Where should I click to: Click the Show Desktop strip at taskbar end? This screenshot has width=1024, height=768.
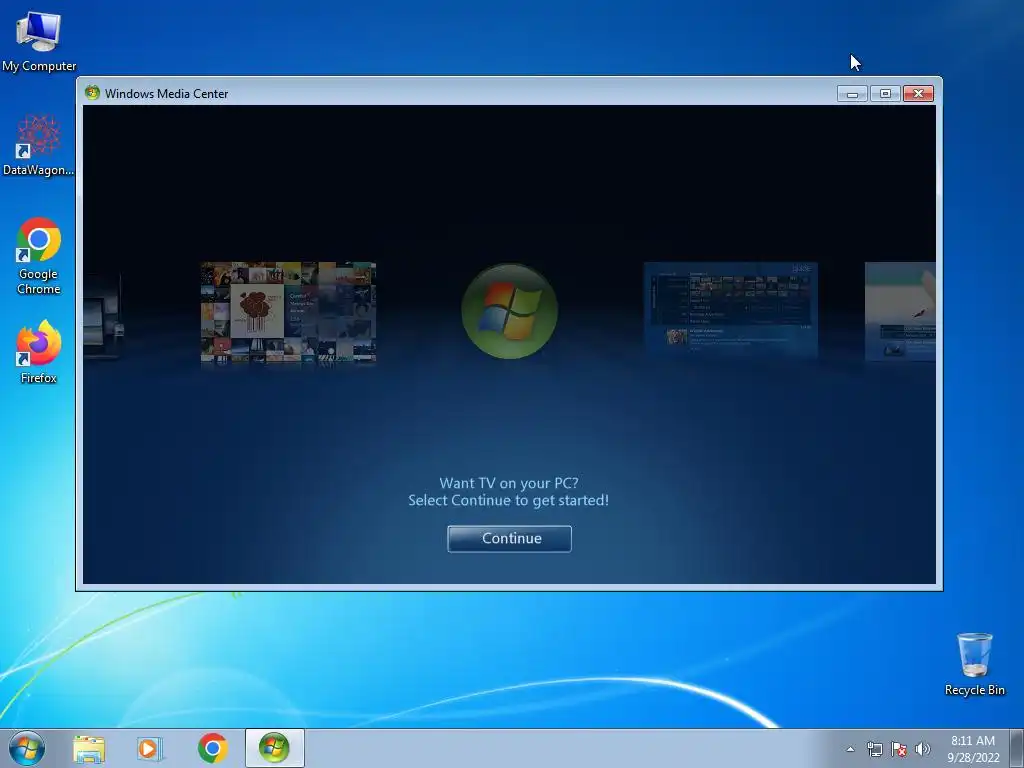tap(1017, 748)
